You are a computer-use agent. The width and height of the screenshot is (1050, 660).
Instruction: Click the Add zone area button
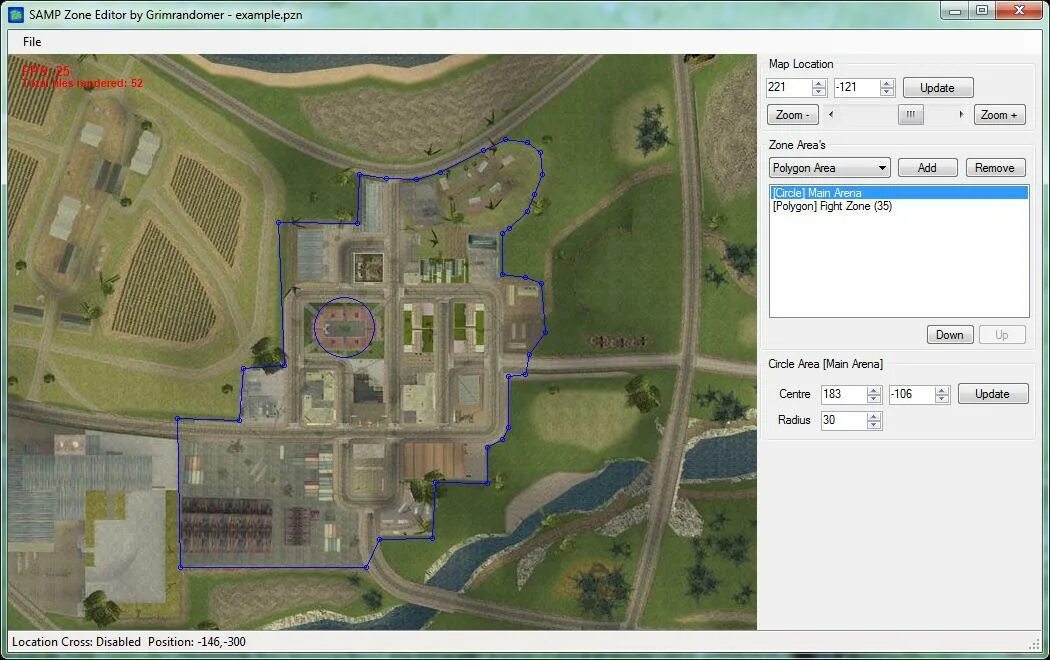(x=927, y=168)
